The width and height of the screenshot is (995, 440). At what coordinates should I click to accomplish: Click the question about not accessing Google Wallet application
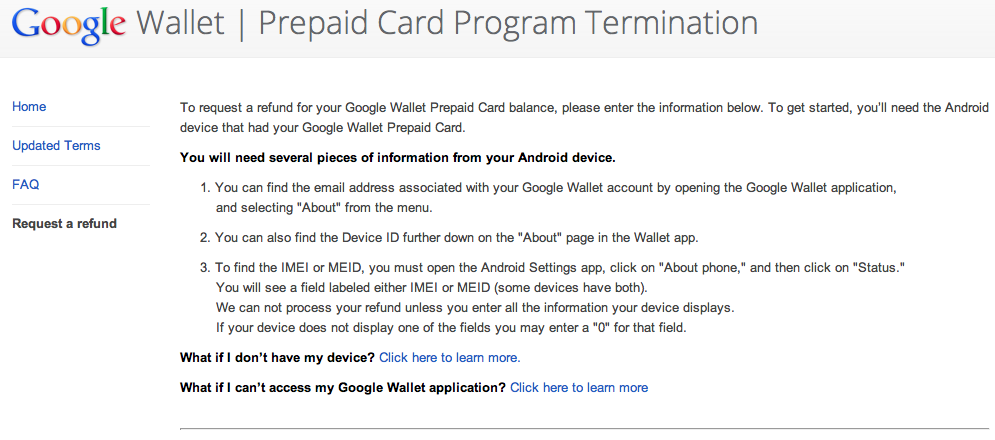tap(342, 387)
